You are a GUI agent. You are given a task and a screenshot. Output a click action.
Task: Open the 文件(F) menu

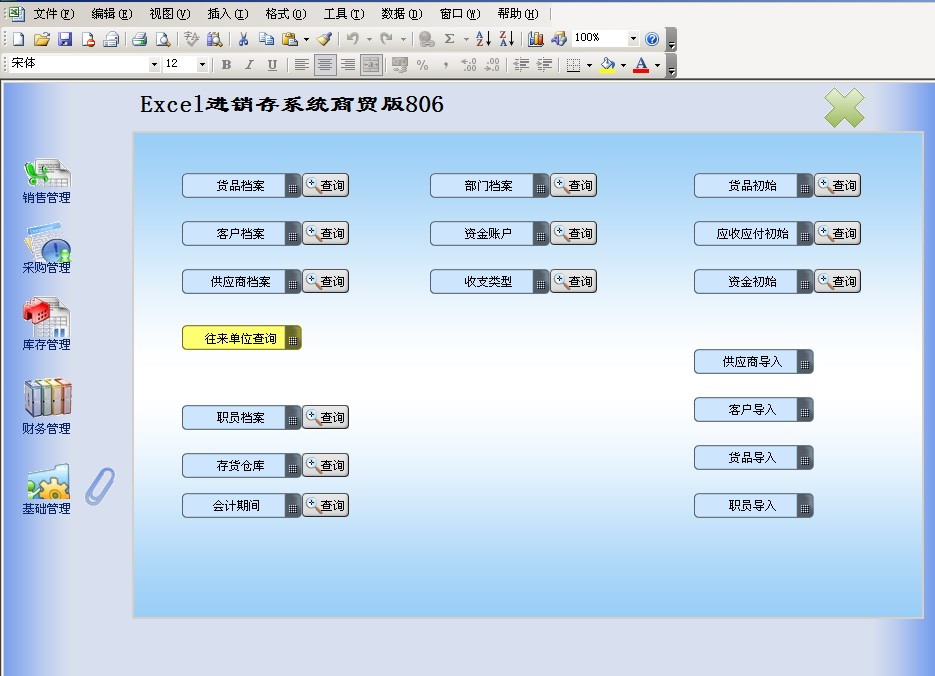[53, 14]
